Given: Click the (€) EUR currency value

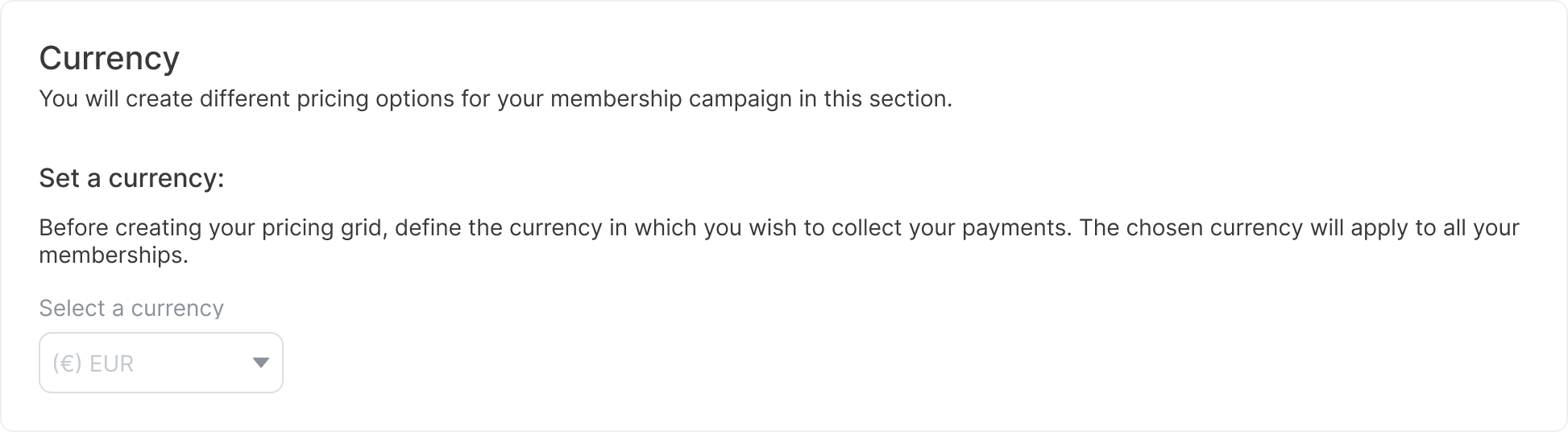Looking at the screenshot, I should click(x=93, y=363).
